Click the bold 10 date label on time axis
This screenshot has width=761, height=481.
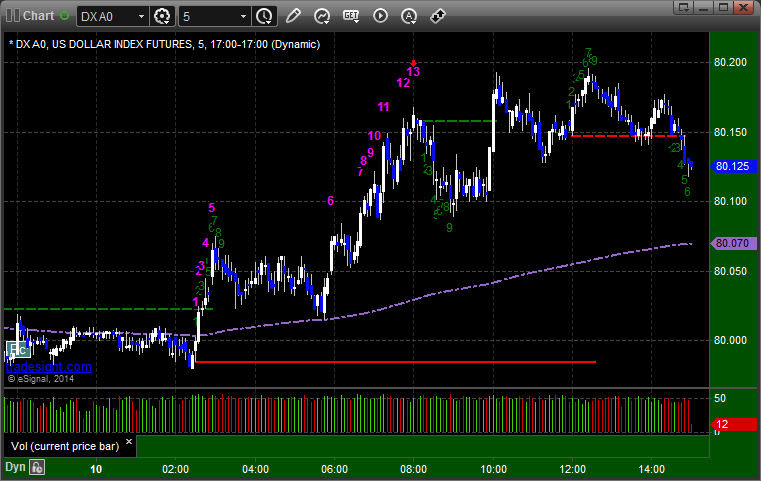pyautogui.click(x=96, y=469)
